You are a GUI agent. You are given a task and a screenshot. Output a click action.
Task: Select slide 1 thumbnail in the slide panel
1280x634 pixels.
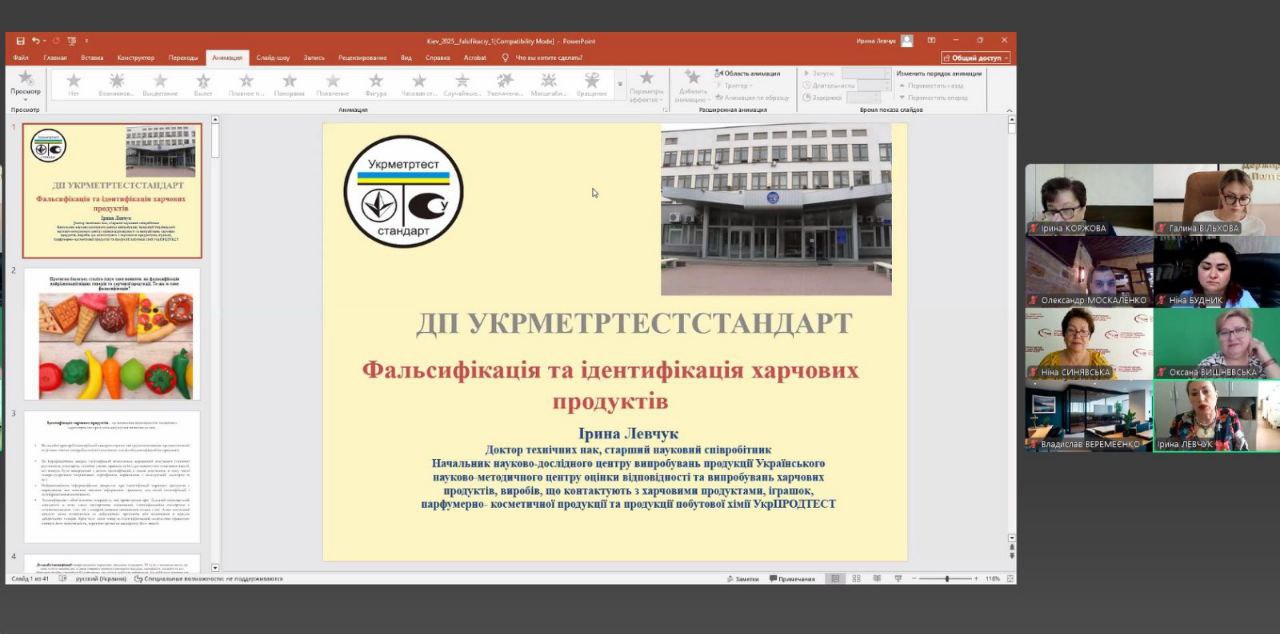112,190
